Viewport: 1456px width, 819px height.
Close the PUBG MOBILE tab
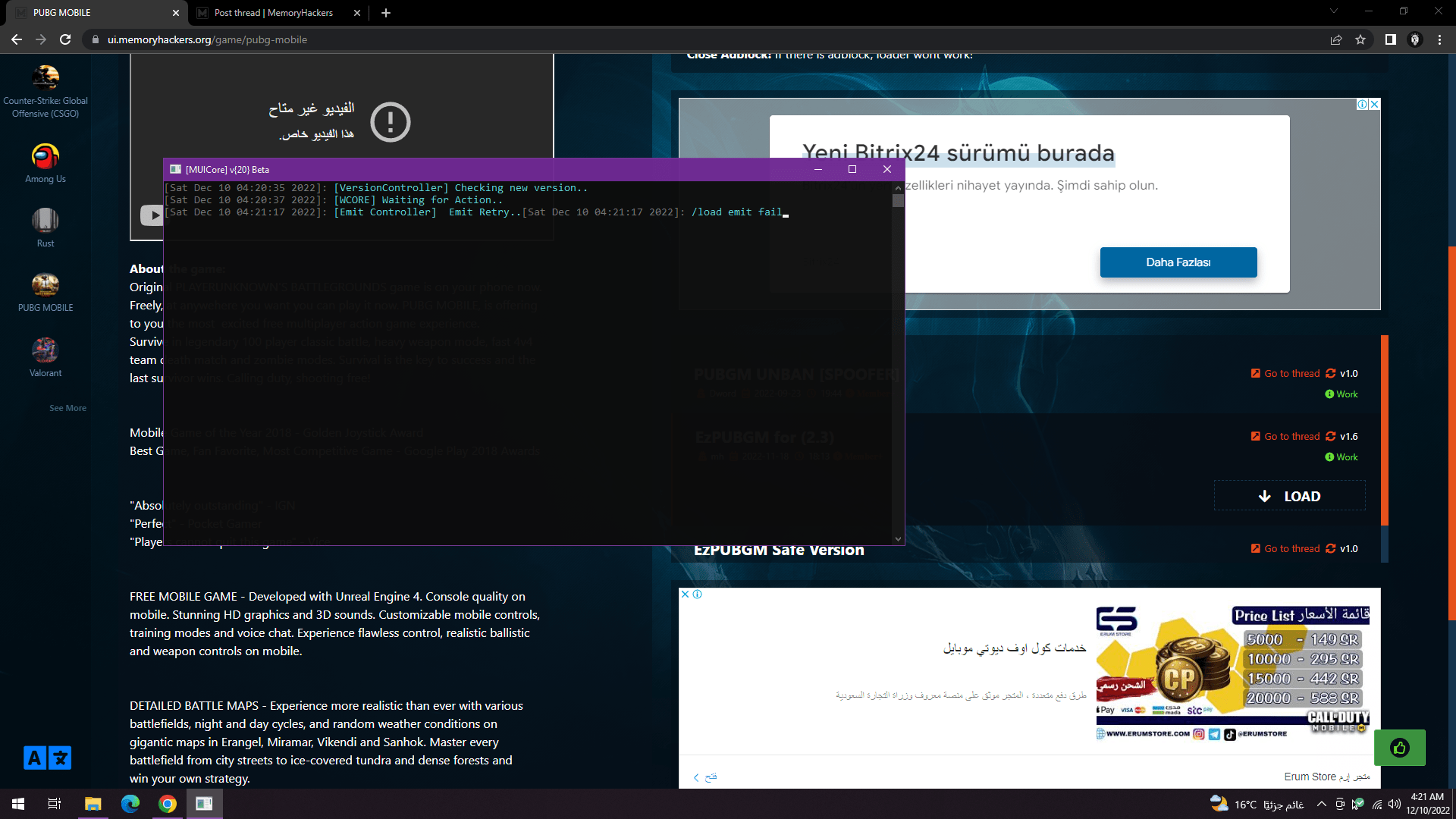175,13
